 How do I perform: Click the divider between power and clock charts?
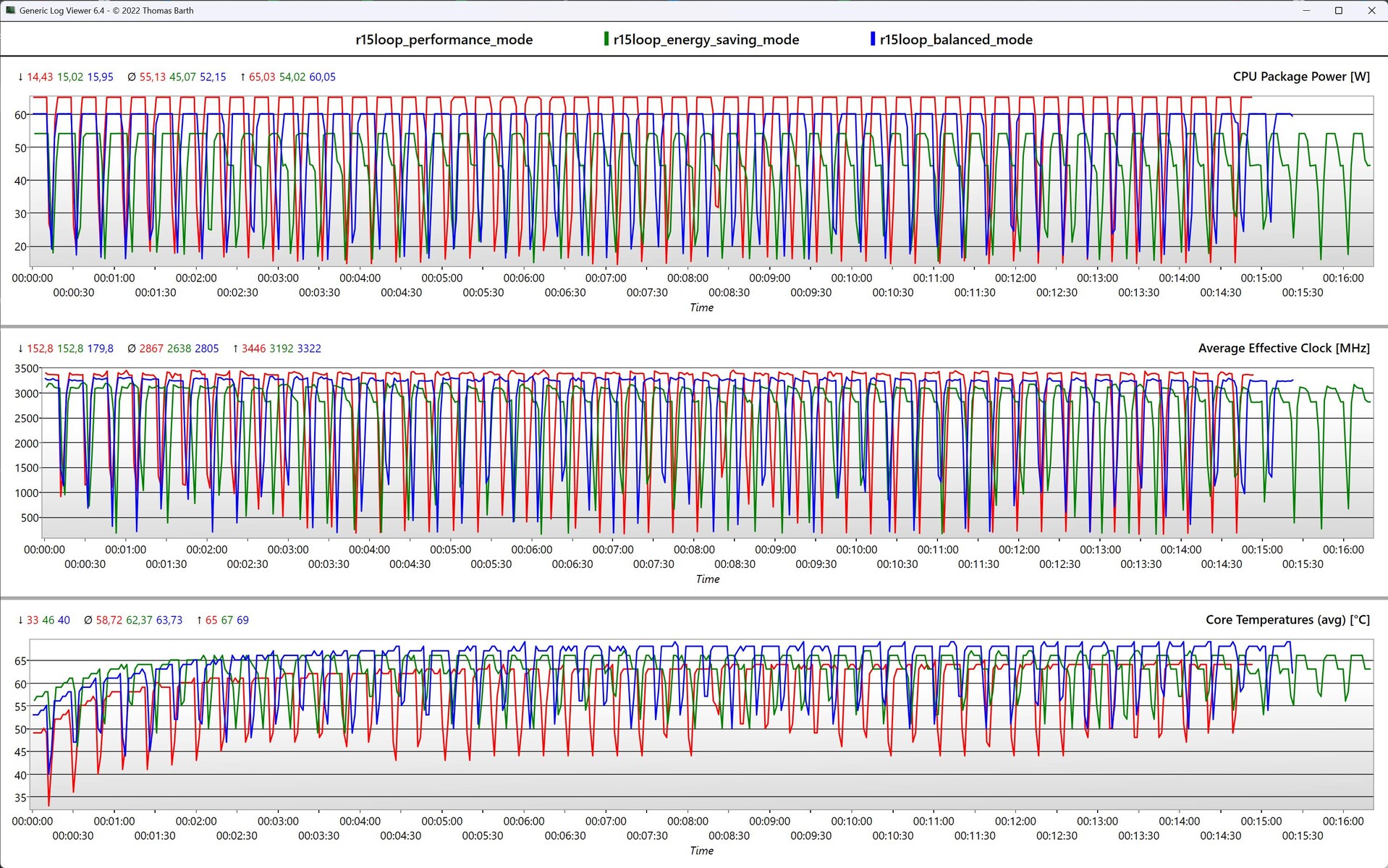click(694, 326)
